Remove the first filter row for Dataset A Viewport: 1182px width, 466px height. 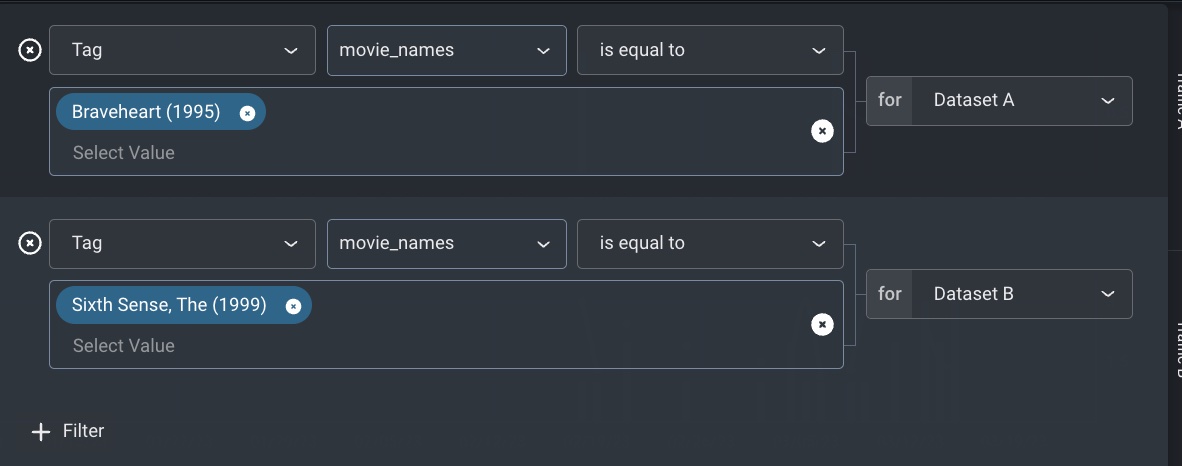point(29,51)
